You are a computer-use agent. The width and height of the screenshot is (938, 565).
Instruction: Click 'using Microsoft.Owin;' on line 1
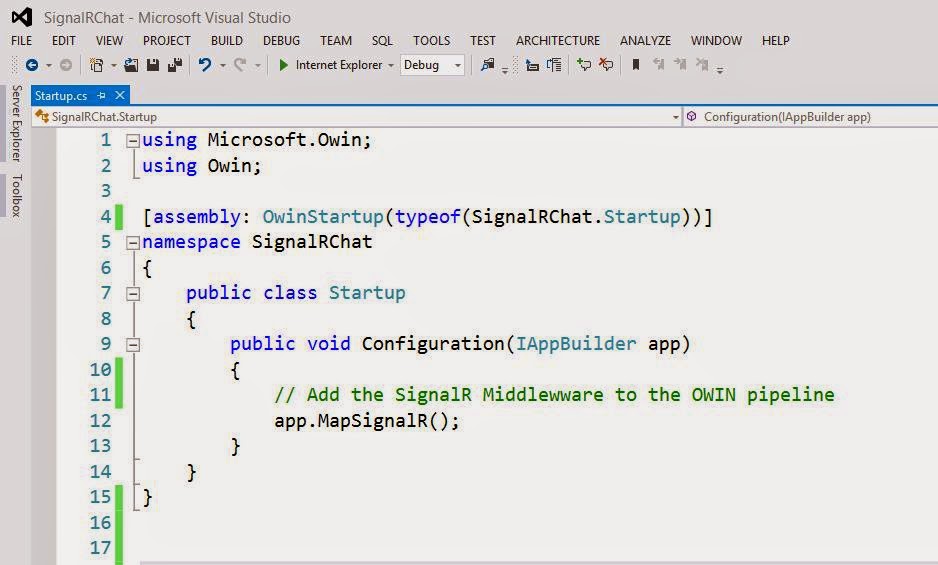(257, 140)
